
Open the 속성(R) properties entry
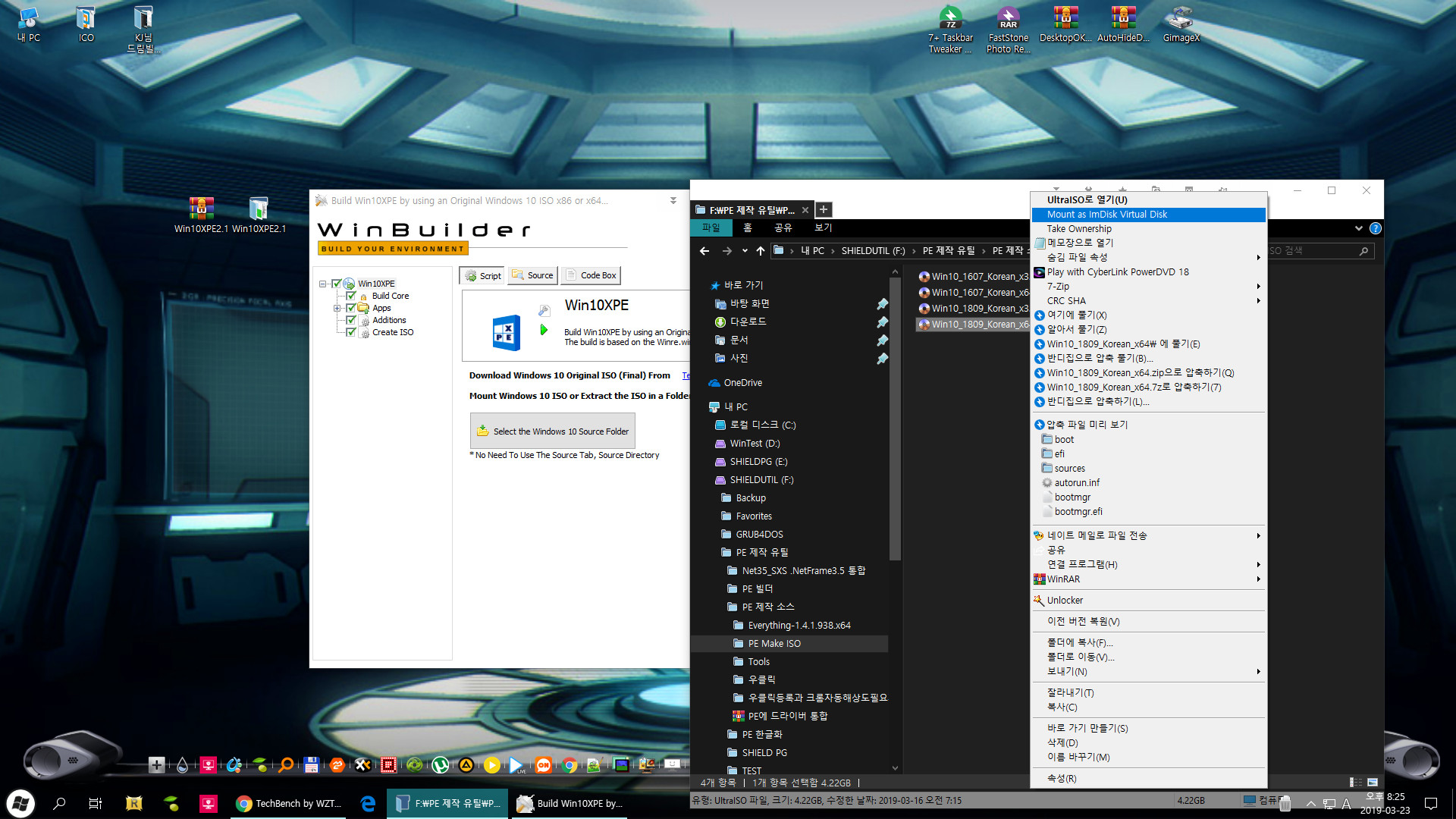(1149, 779)
